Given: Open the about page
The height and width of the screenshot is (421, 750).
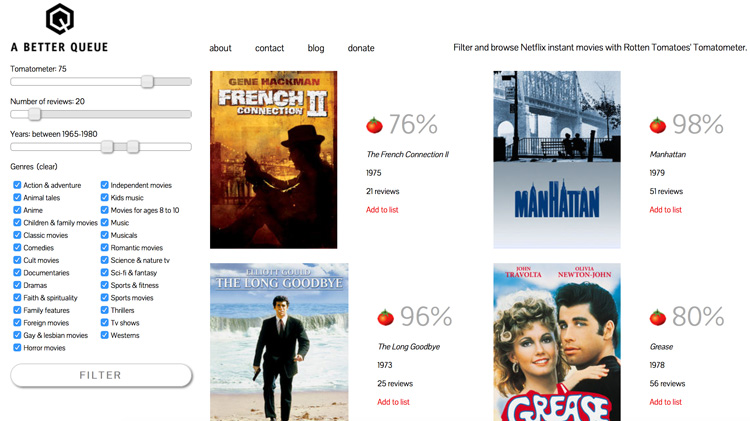Looking at the screenshot, I should (220, 48).
